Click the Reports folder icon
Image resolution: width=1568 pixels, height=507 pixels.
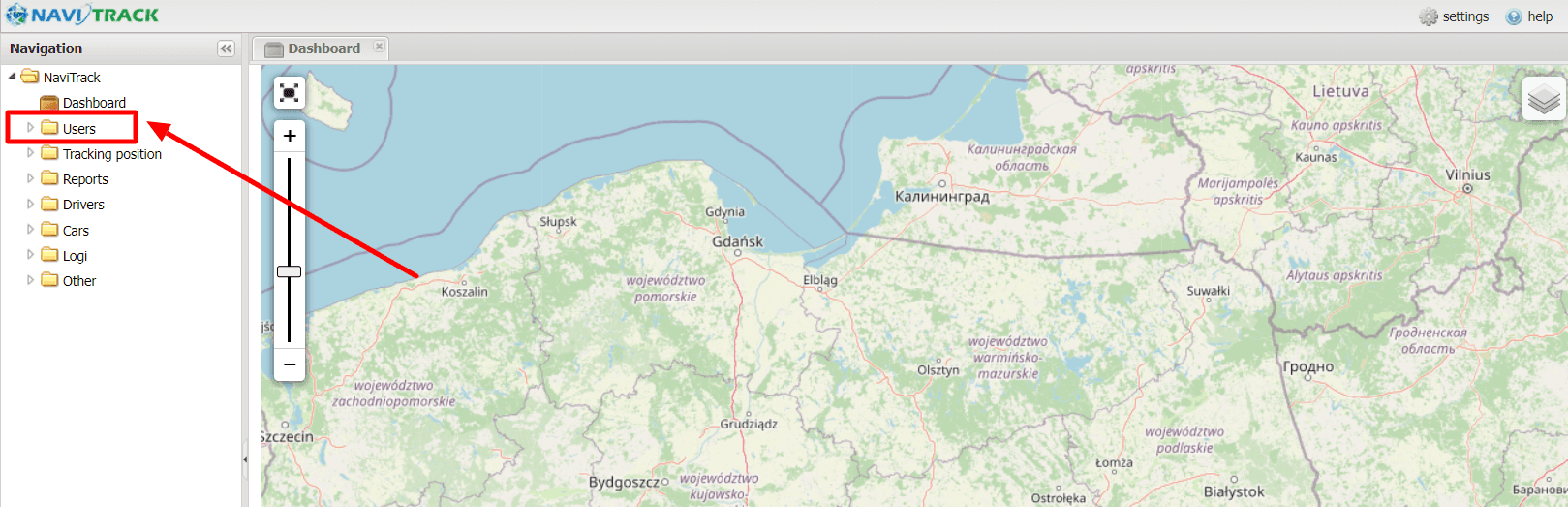pos(49,178)
